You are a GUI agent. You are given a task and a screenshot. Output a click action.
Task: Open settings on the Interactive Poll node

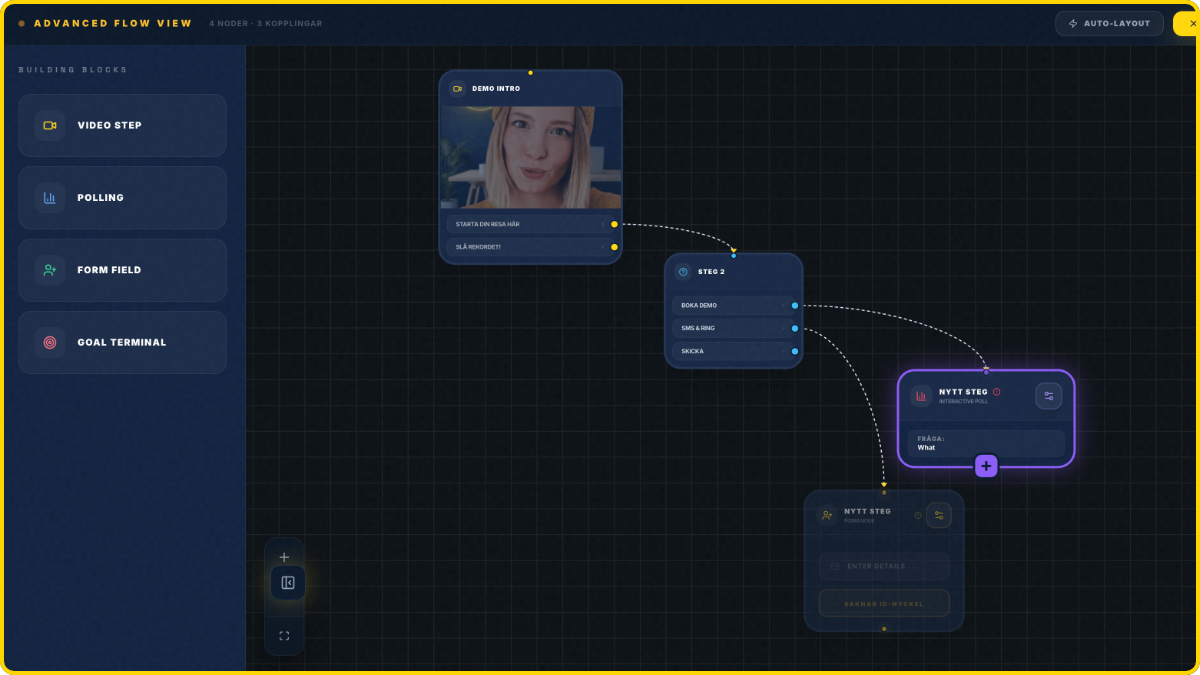[x=1048, y=396]
